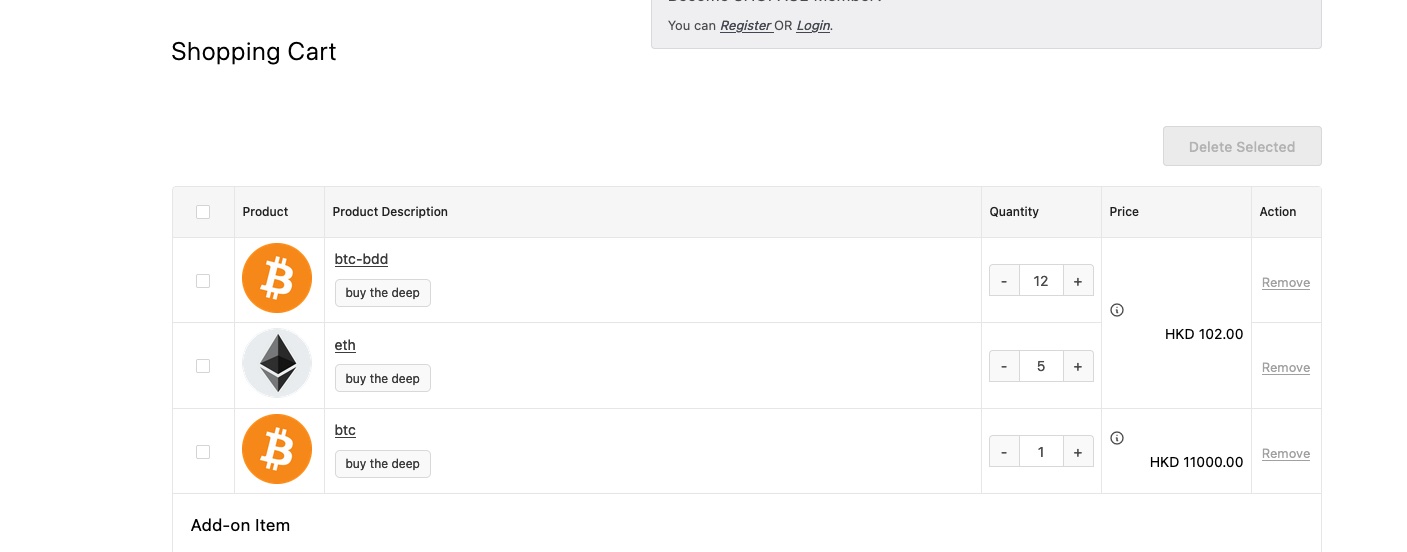This screenshot has height=552, width=1407.
Task: Decrease eth quantity with minus button
Action: (1004, 366)
